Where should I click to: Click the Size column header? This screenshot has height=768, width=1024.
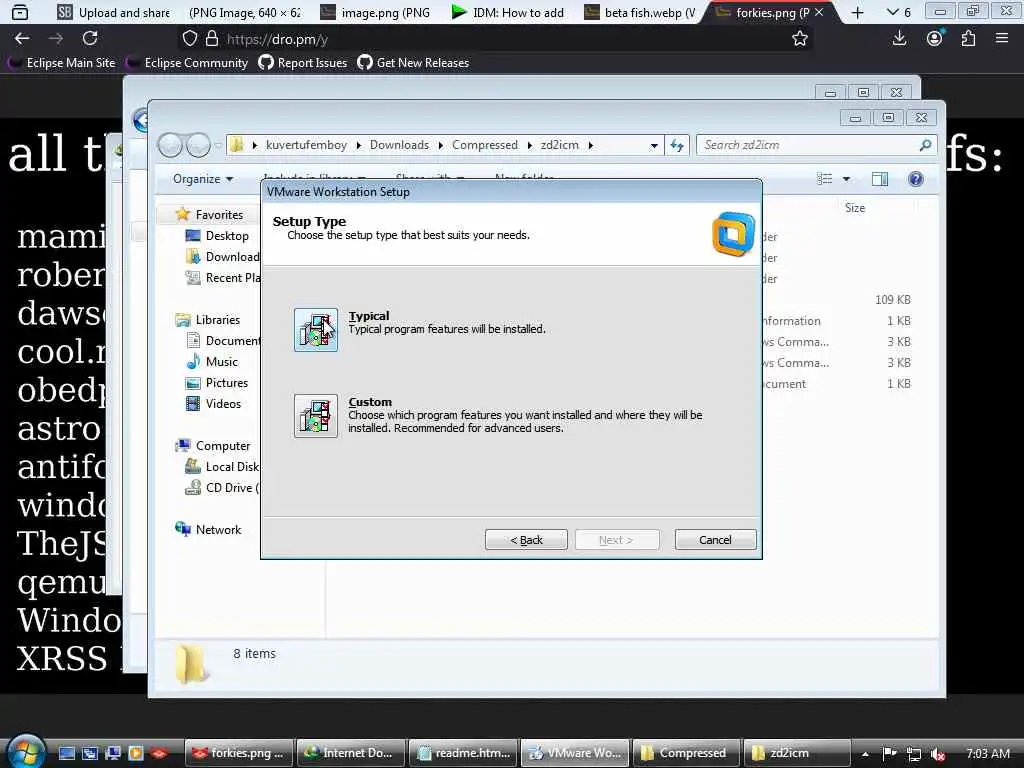[x=855, y=208]
